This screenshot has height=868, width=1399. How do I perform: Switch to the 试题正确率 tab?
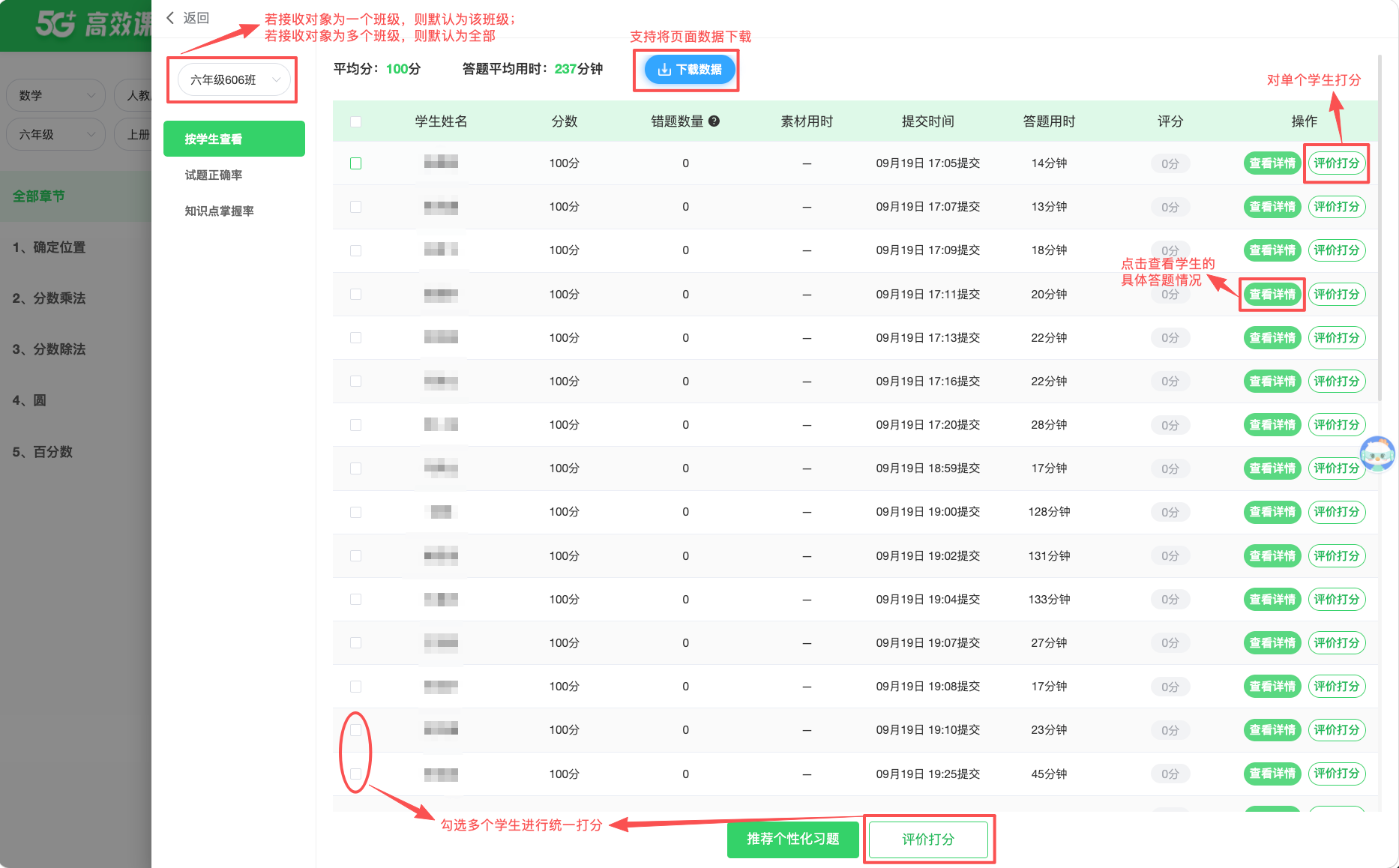click(x=214, y=175)
